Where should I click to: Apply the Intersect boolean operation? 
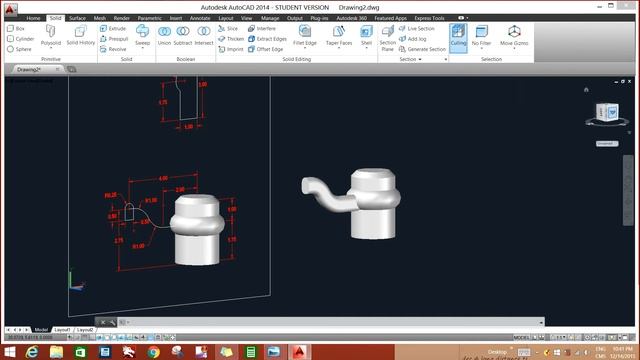(204, 35)
